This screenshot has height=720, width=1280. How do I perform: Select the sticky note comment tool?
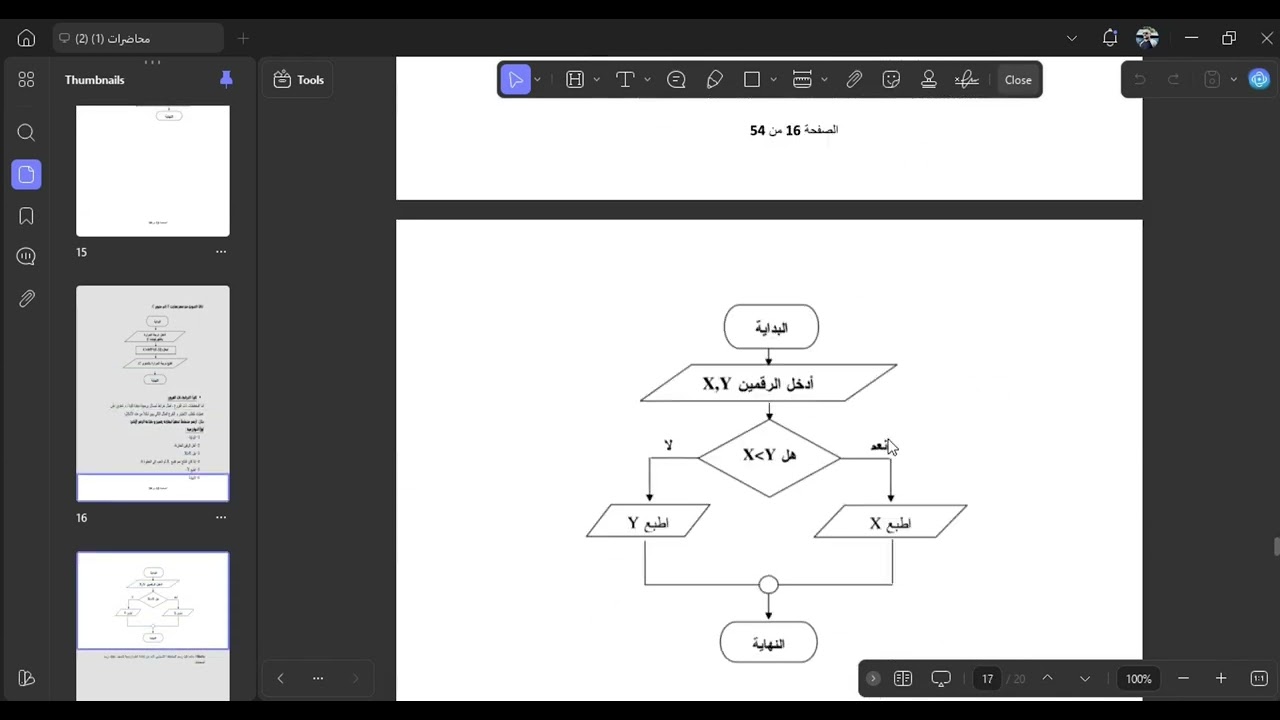(x=676, y=80)
